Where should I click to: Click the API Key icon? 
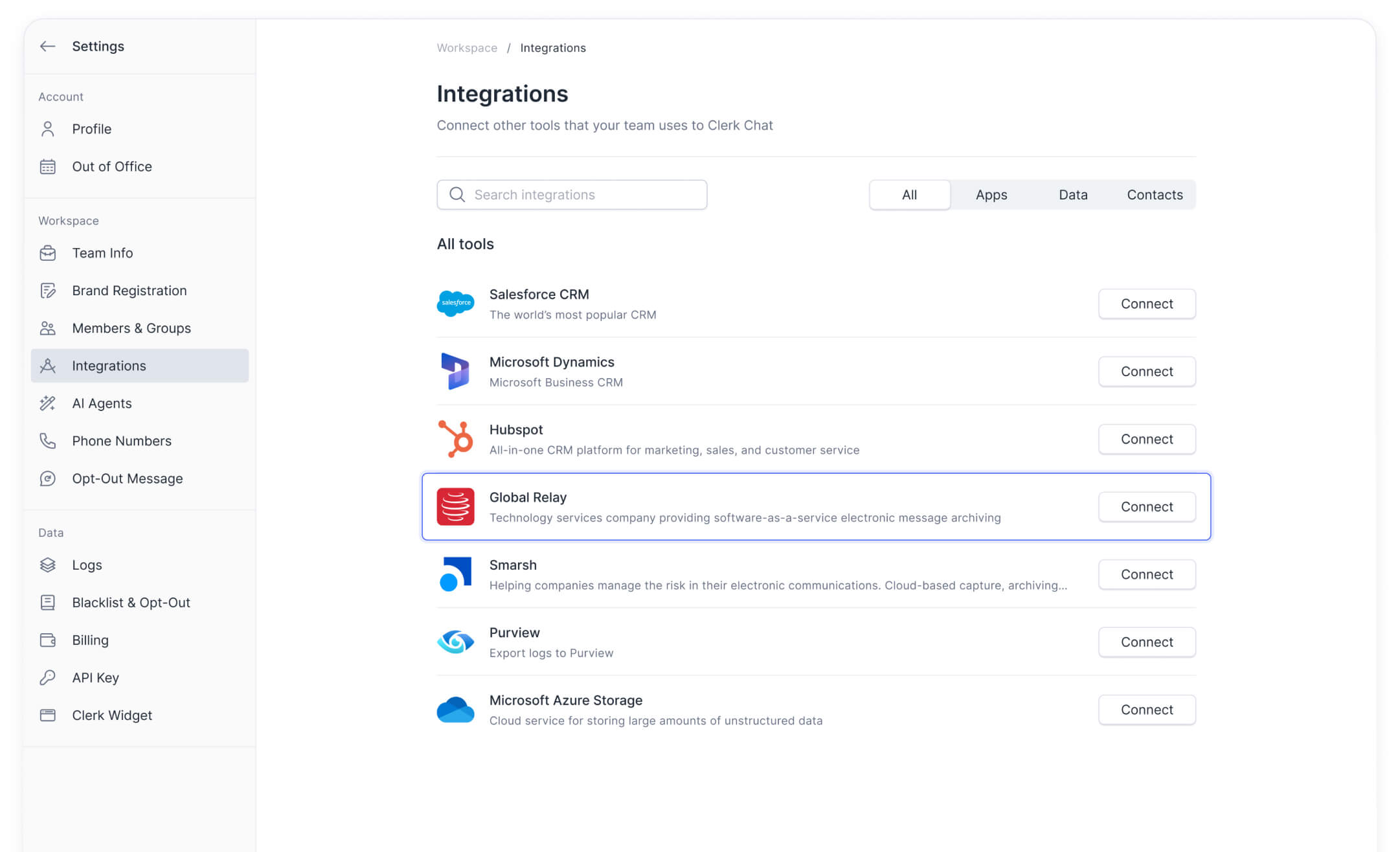tap(47, 678)
